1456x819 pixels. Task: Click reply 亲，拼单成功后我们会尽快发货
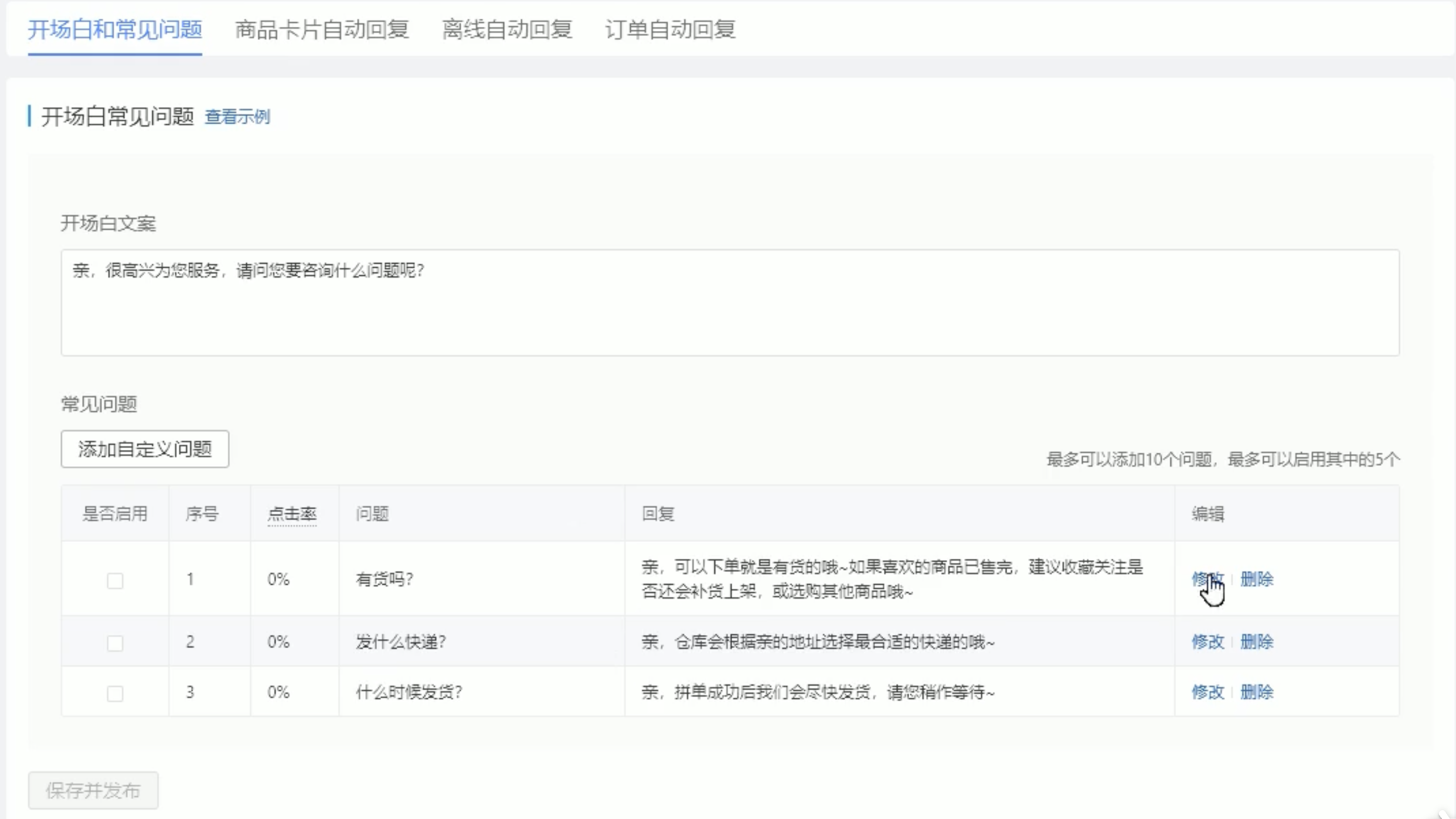click(x=818, y=692)
